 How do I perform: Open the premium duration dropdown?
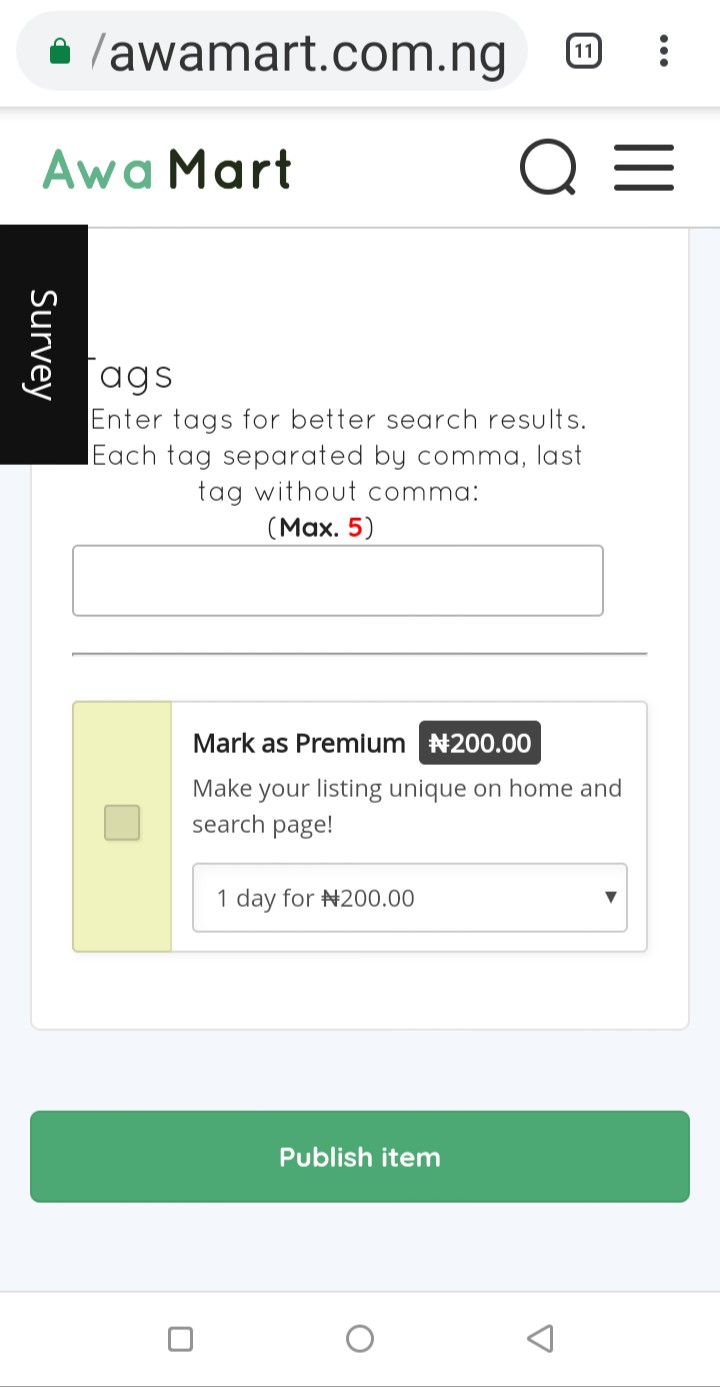coord(409,898)
